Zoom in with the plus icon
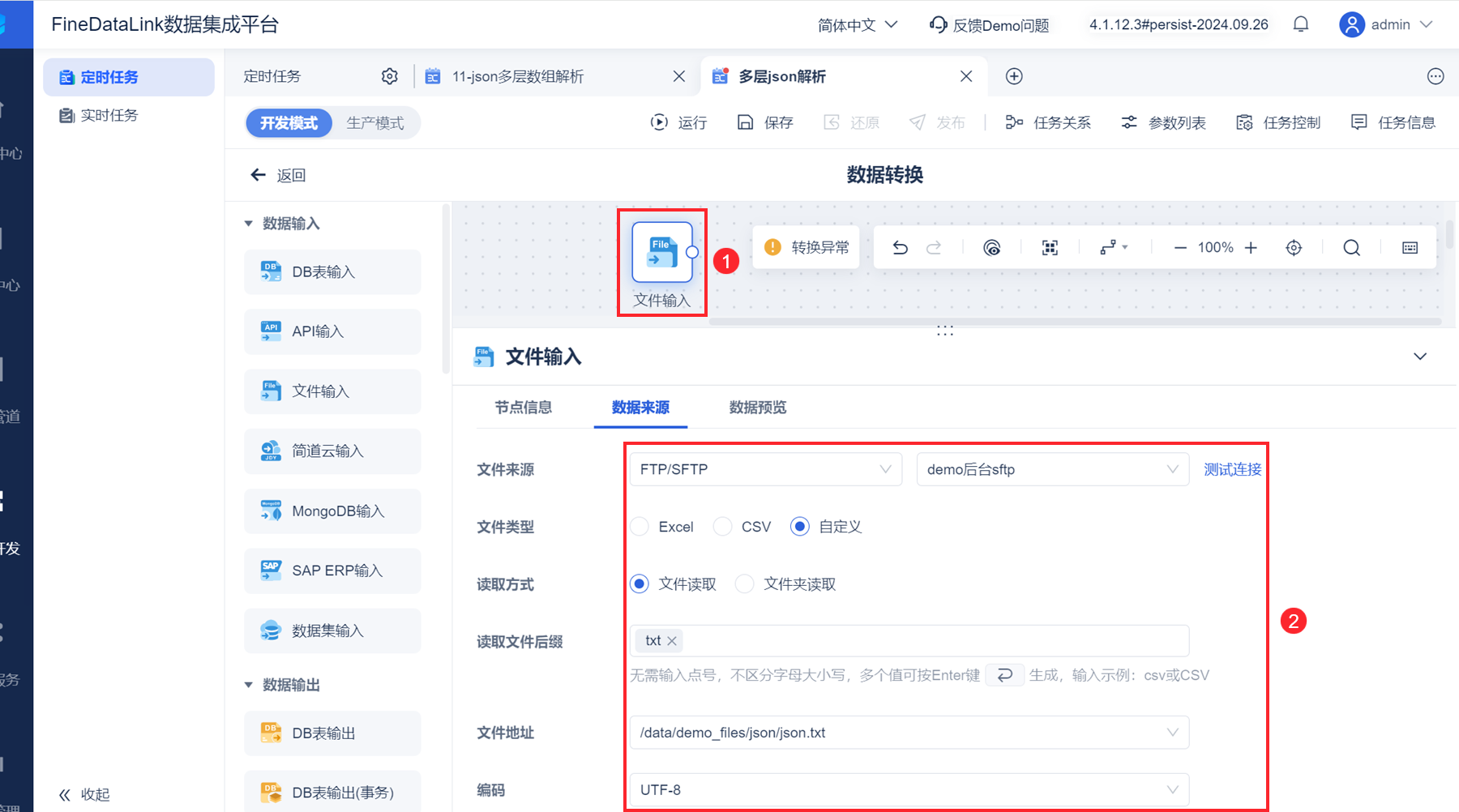The height and width of the screenshot is (812, 1459). pyautogui.click(x=1251, y=247)
